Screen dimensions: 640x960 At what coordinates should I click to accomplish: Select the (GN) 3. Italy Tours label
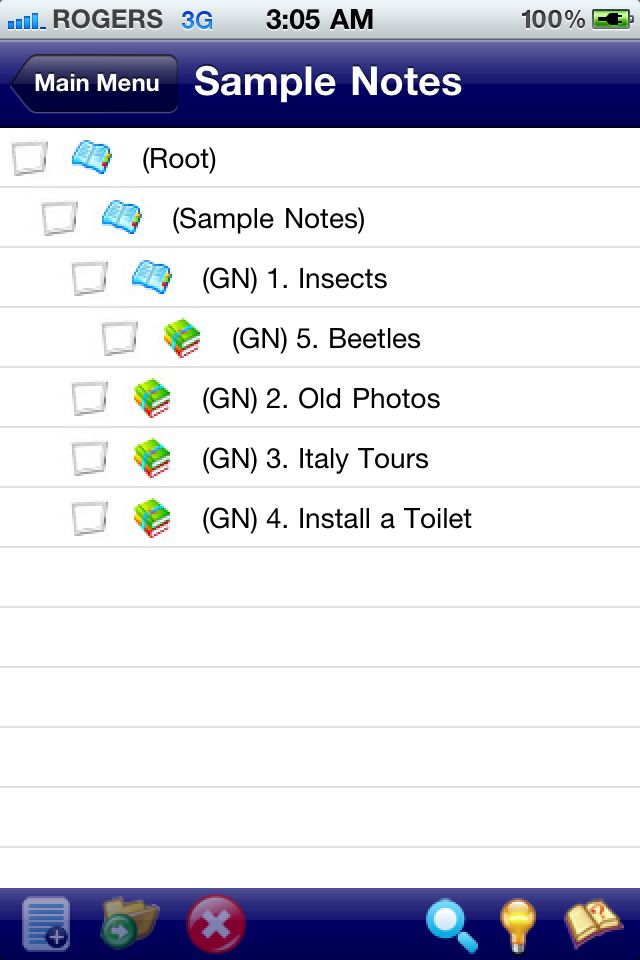tap(315, 459)
